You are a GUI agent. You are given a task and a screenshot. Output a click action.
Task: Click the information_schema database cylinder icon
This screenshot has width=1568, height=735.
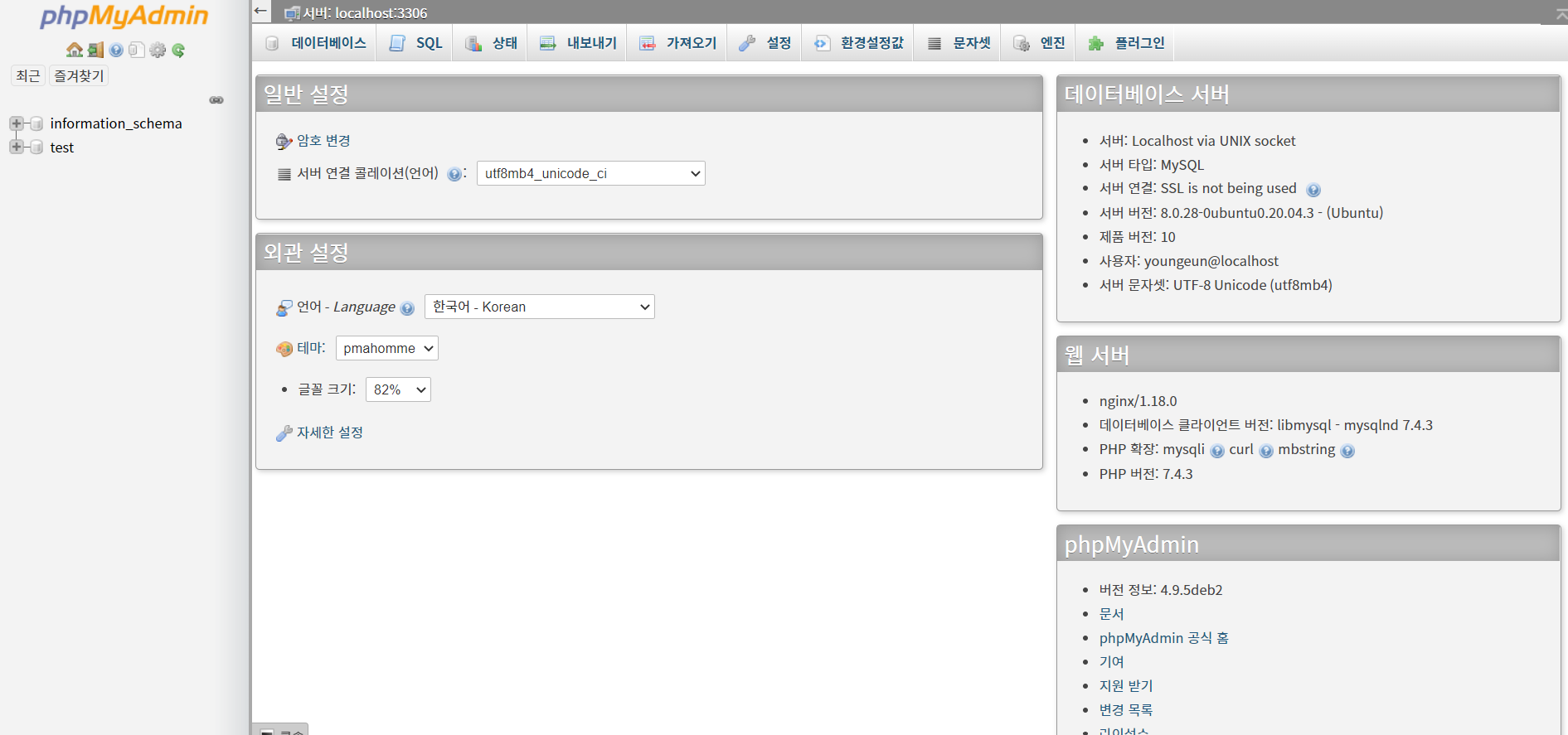click(36, 123)
